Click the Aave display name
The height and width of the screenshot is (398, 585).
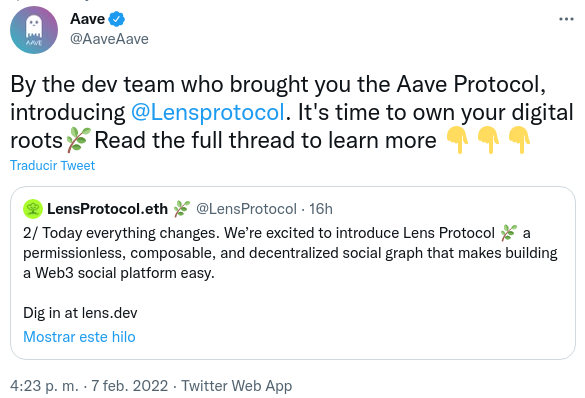point(88,19)
